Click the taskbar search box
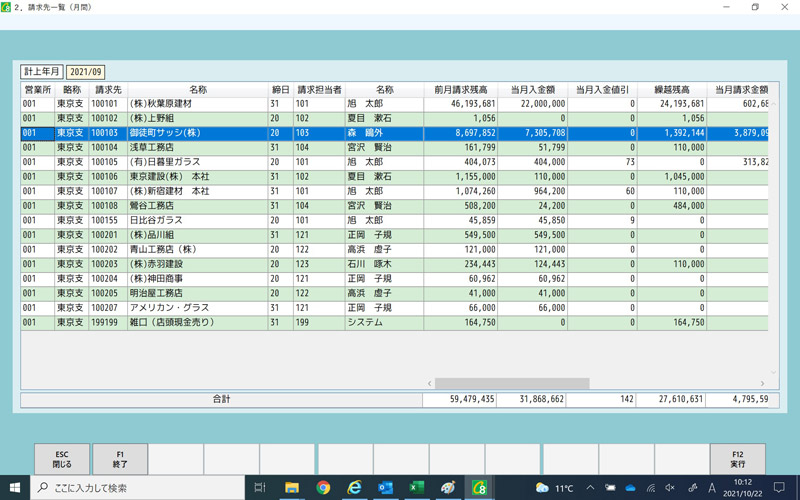 (138, 488)
